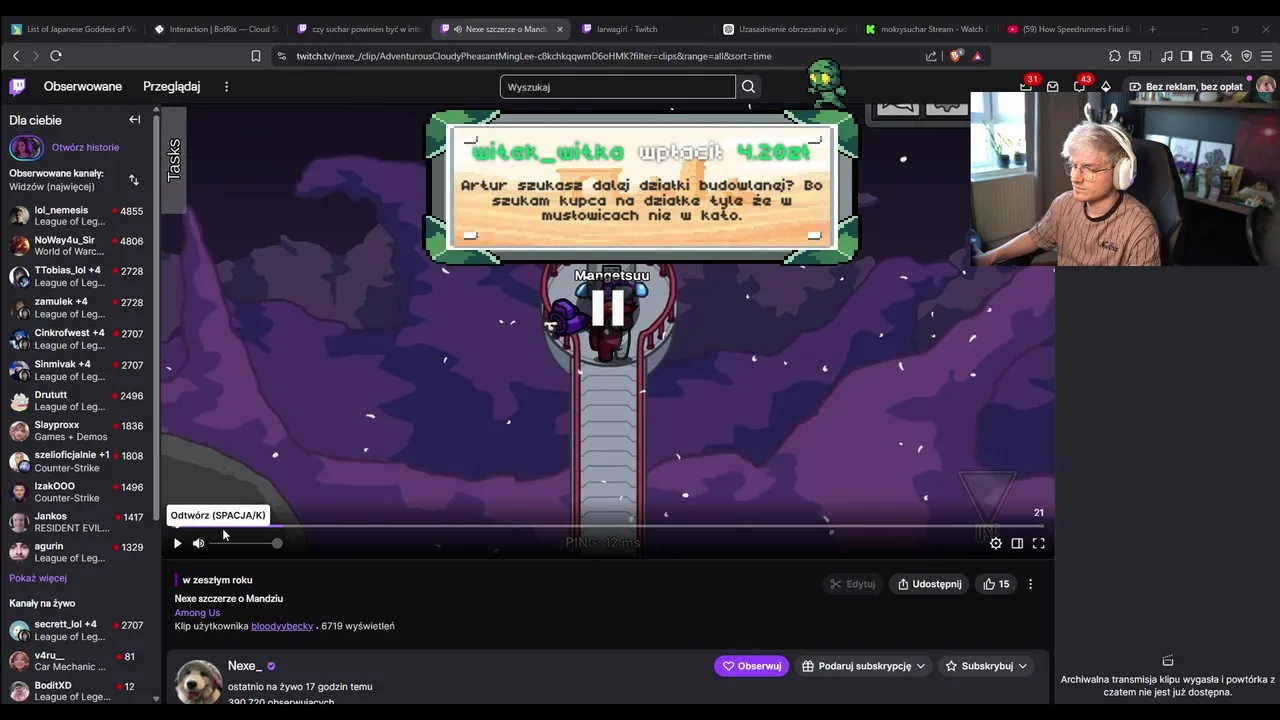The width and height of the screenshot is (1280, 720).
Task: Open the Twitch inbox icon
Action: pos(1052,87)
